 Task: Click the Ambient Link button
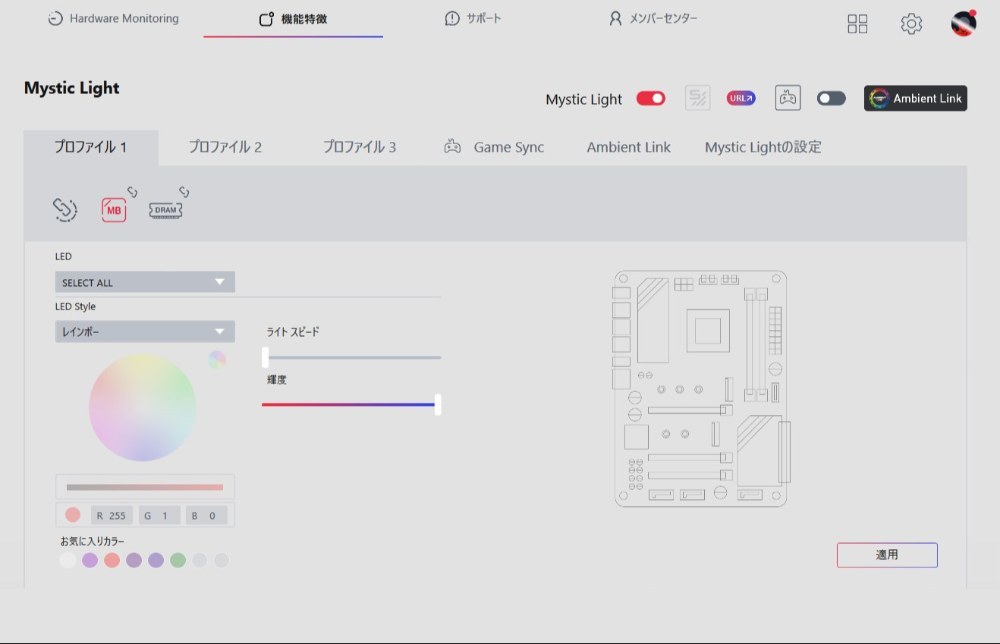click(x=915, y=98)
